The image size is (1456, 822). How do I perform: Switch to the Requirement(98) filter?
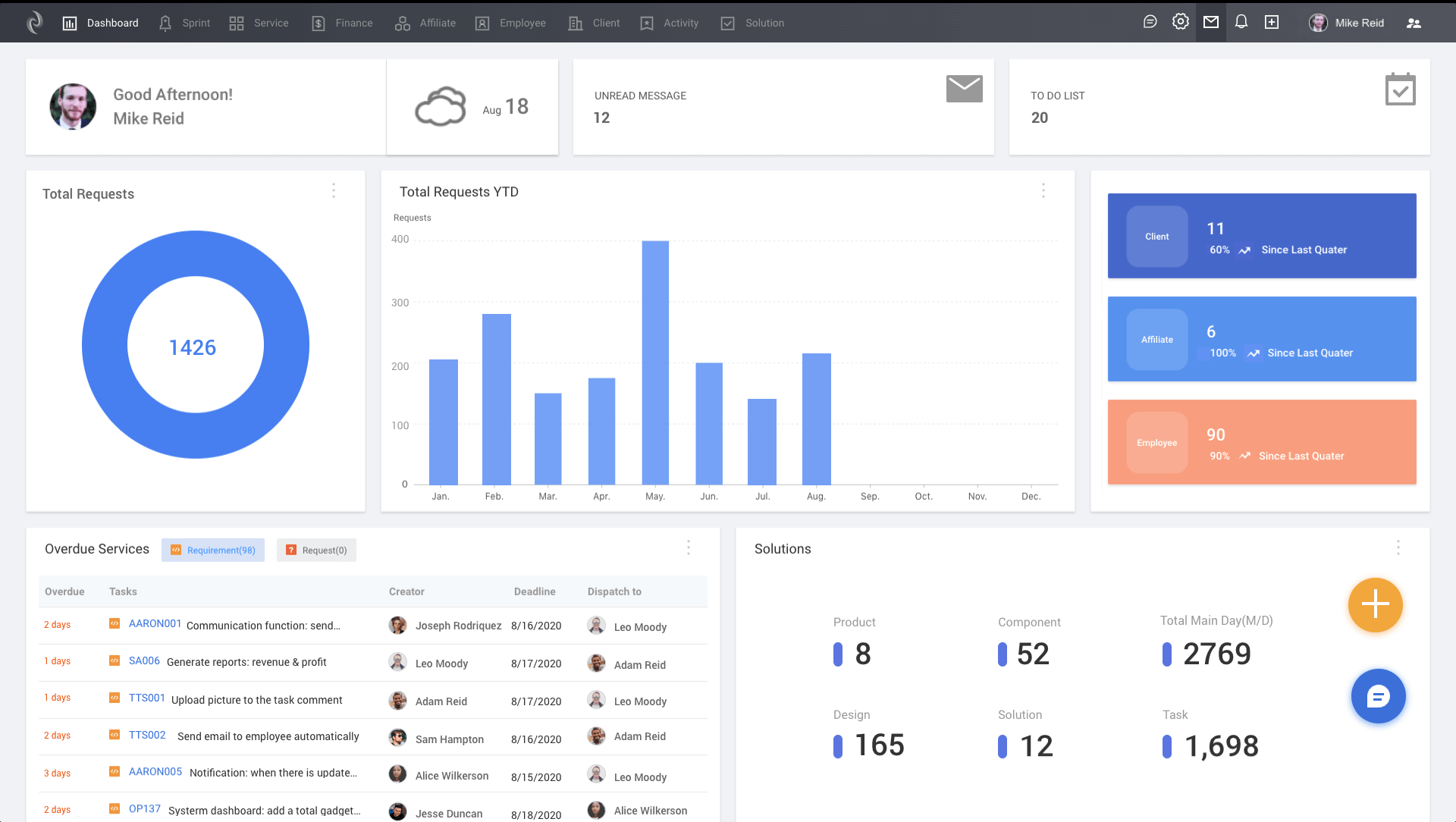(213, 551)
